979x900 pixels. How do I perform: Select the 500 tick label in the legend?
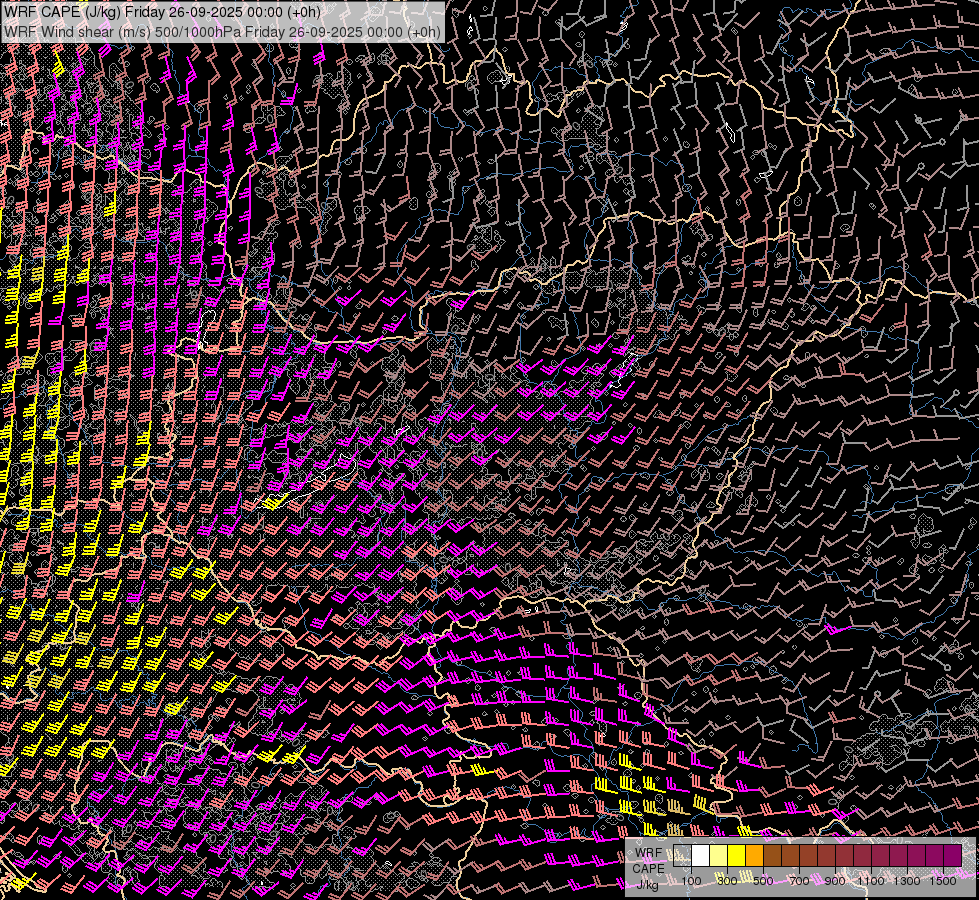click(763, 880)
